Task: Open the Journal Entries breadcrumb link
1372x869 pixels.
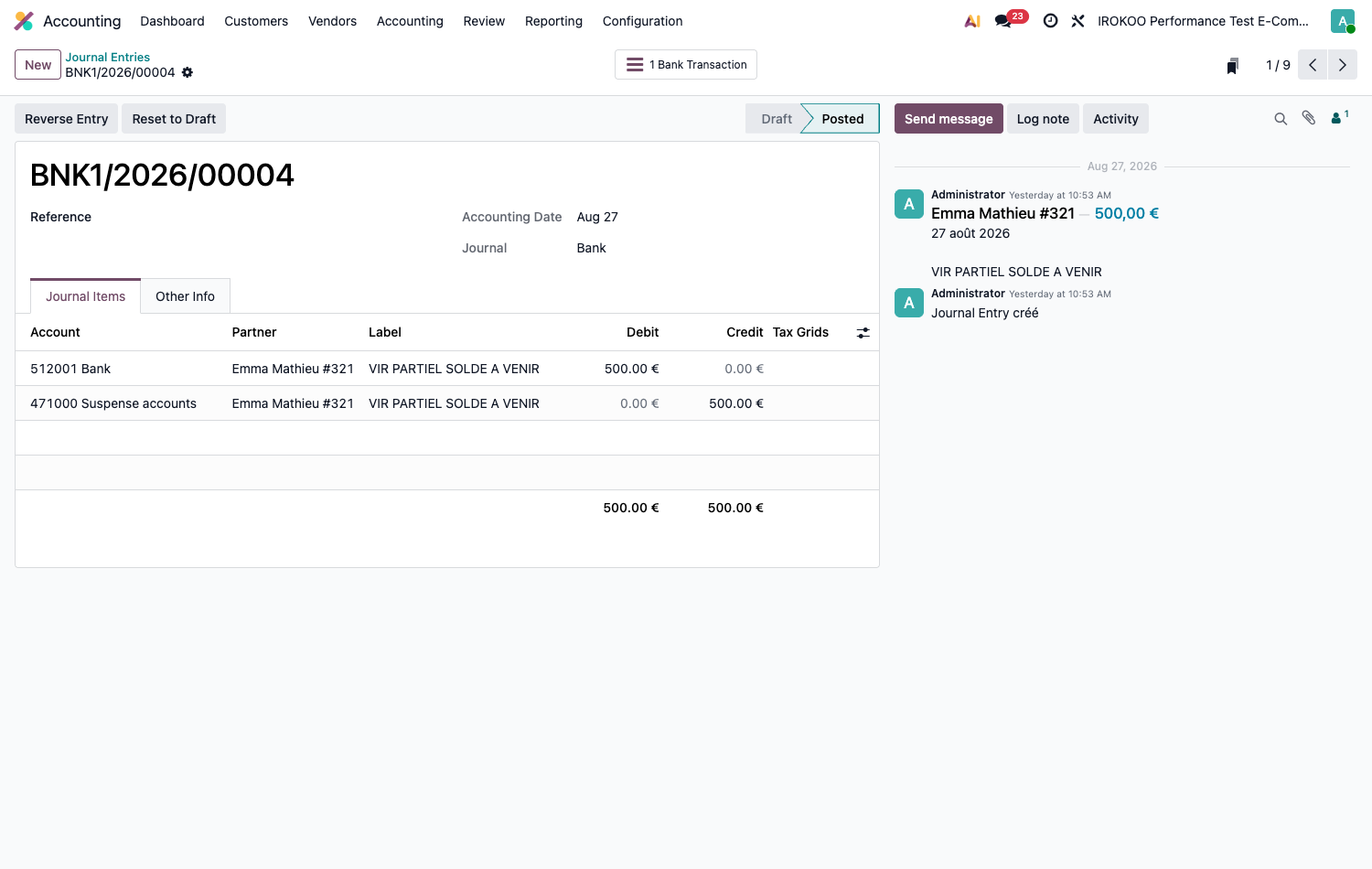Action: [x=107, y=57]
